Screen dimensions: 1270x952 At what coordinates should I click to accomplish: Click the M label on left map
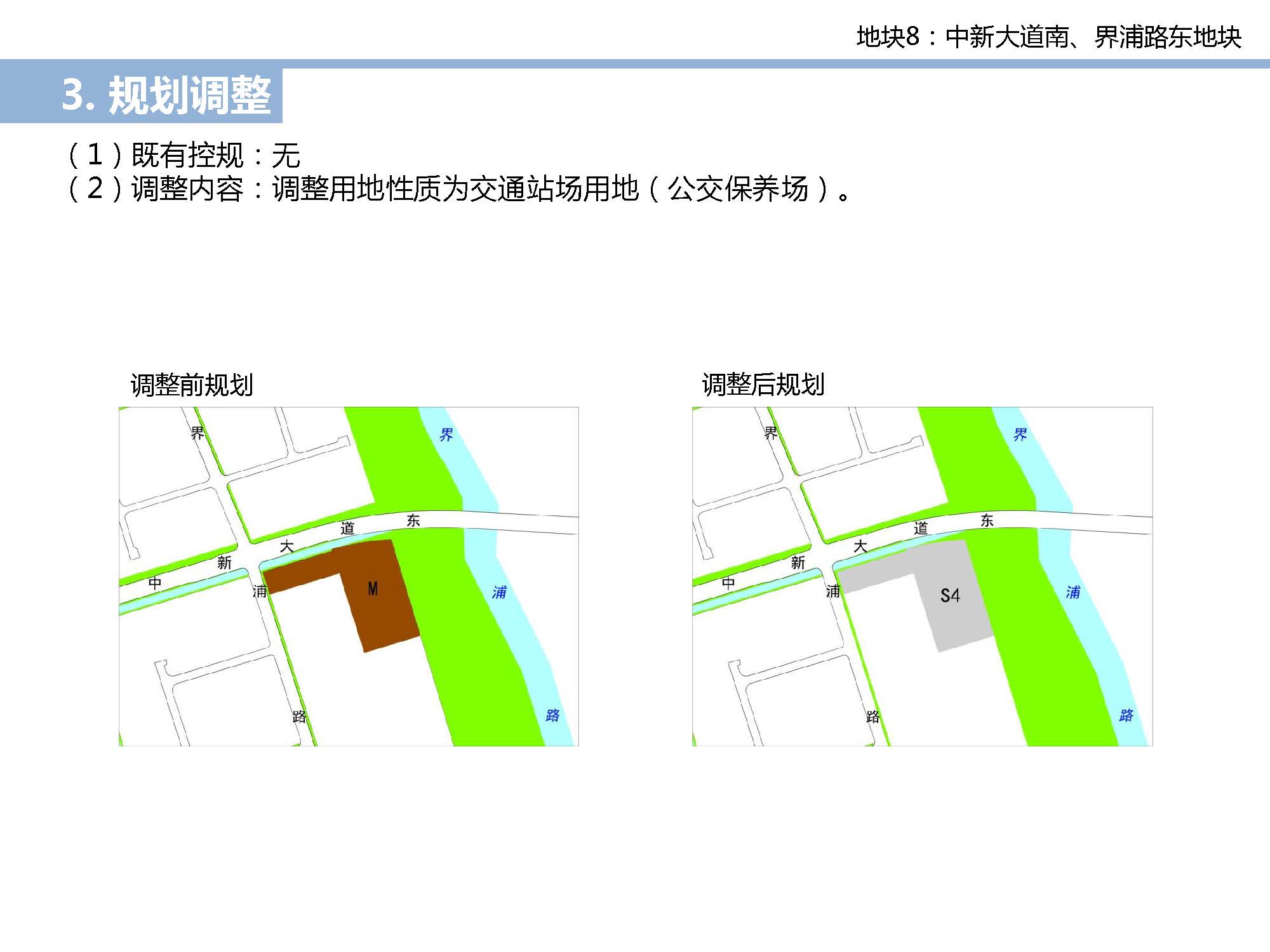tap(373, 590)
